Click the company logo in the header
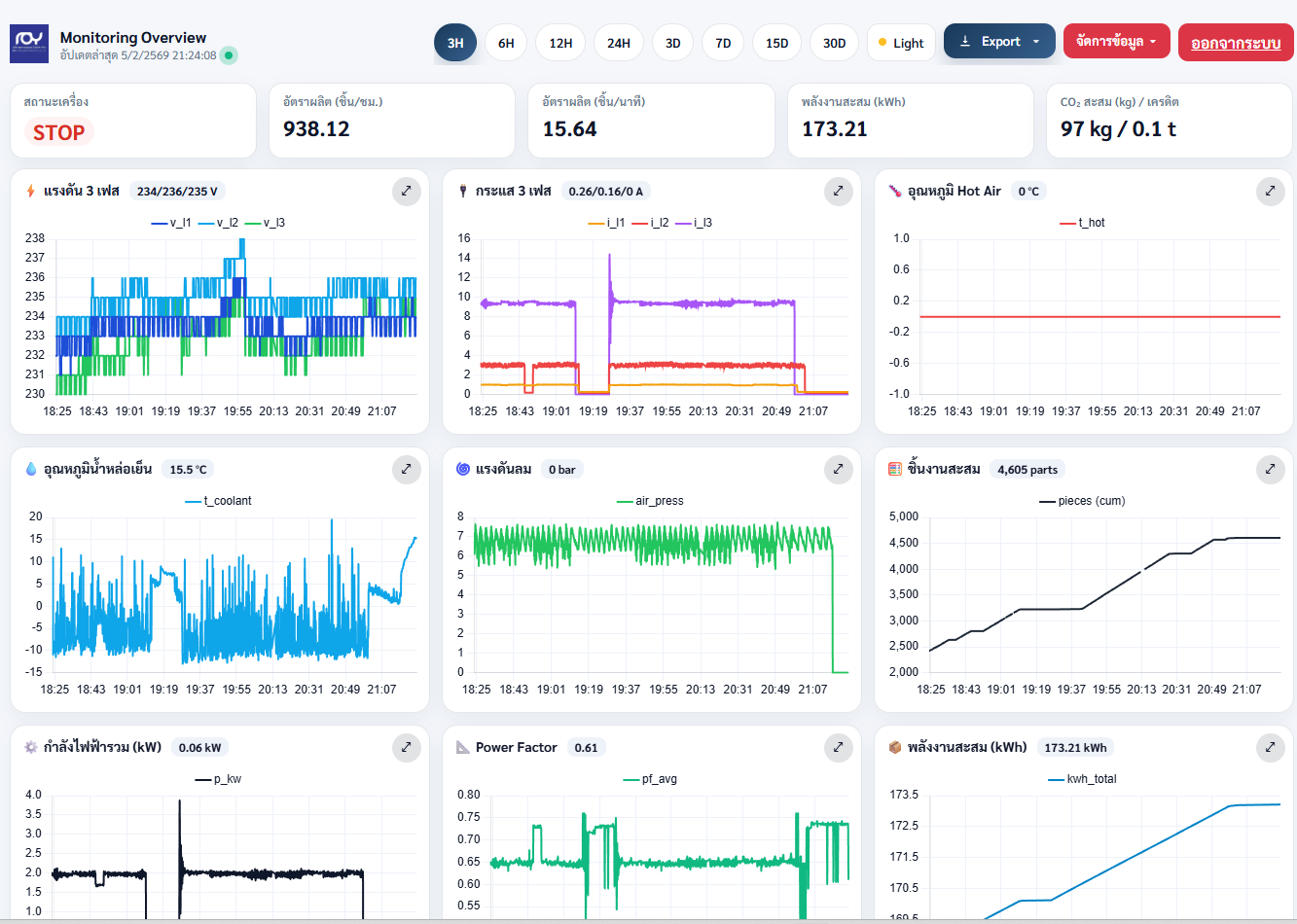 (x=29, y=43)
